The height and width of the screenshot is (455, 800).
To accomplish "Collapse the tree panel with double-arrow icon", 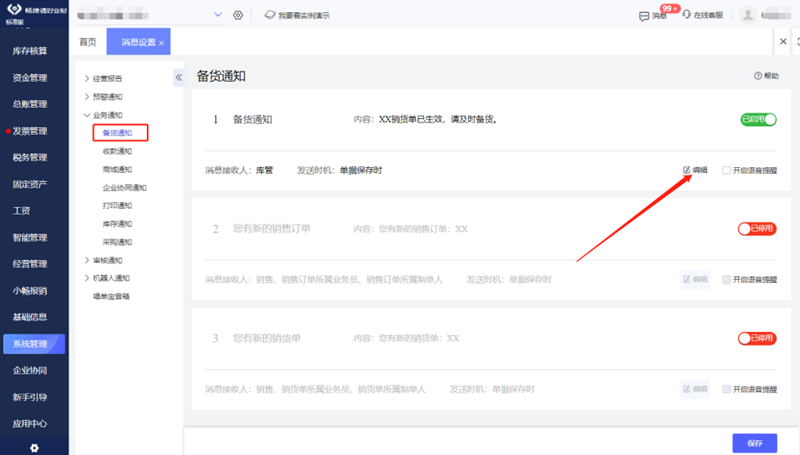I will [x=179, y=78].
